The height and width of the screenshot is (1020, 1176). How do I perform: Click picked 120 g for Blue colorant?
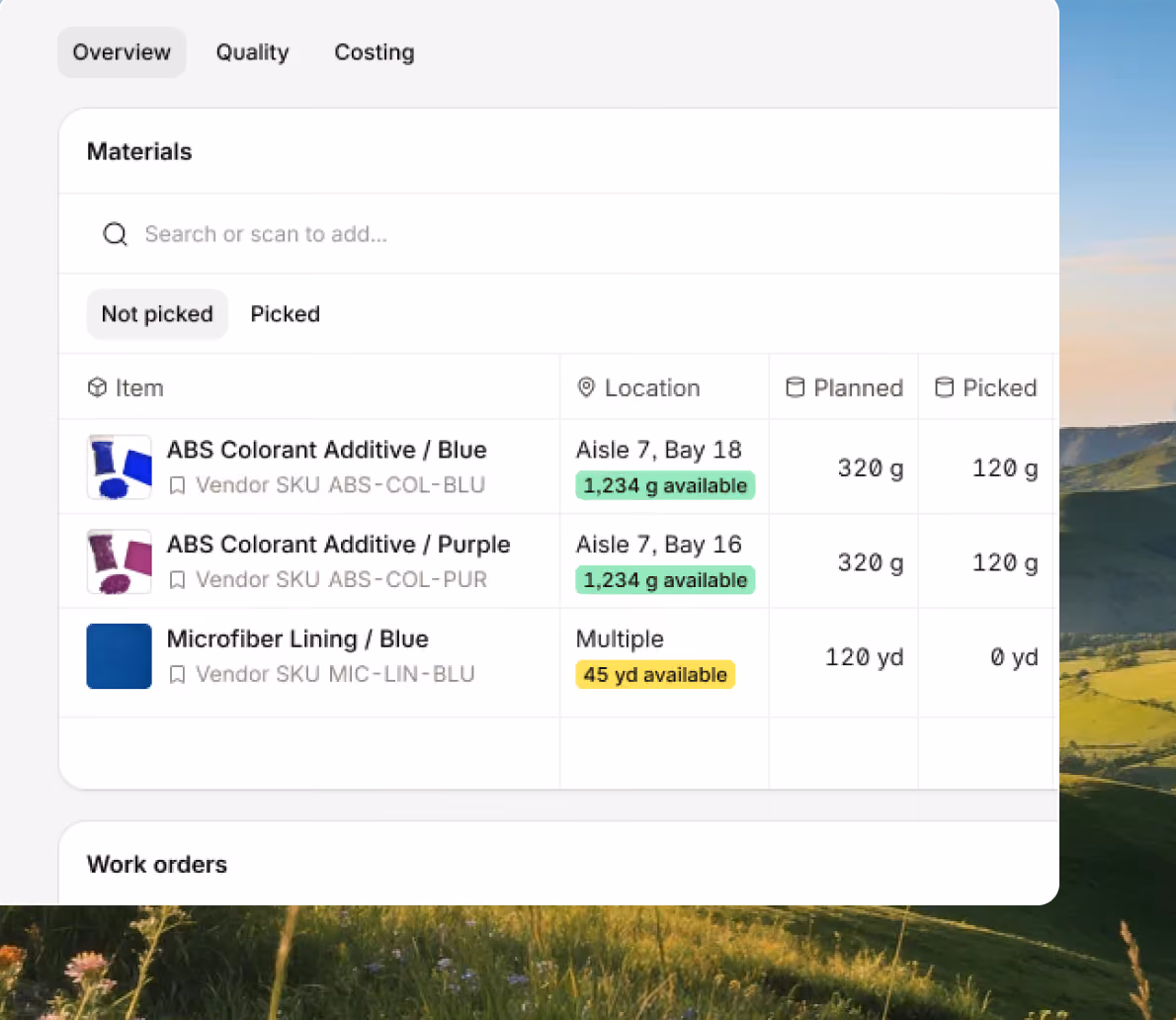pyautogui.click(x=1005, y=468)
